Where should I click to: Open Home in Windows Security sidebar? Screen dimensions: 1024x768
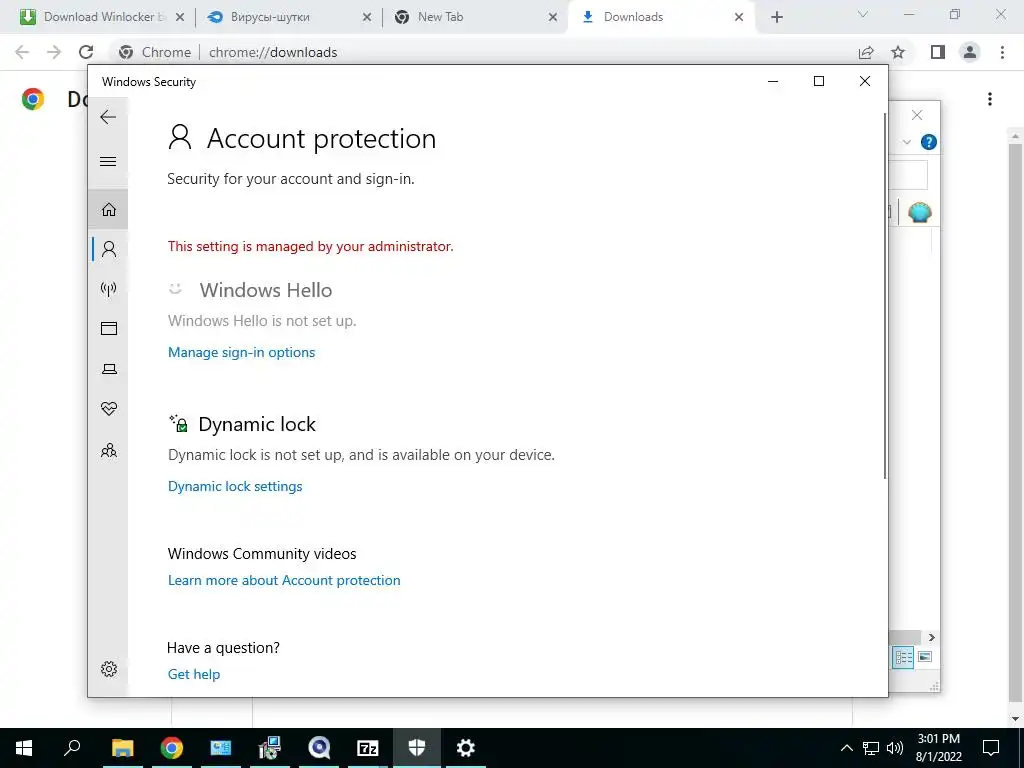click(x=108, y=209)
